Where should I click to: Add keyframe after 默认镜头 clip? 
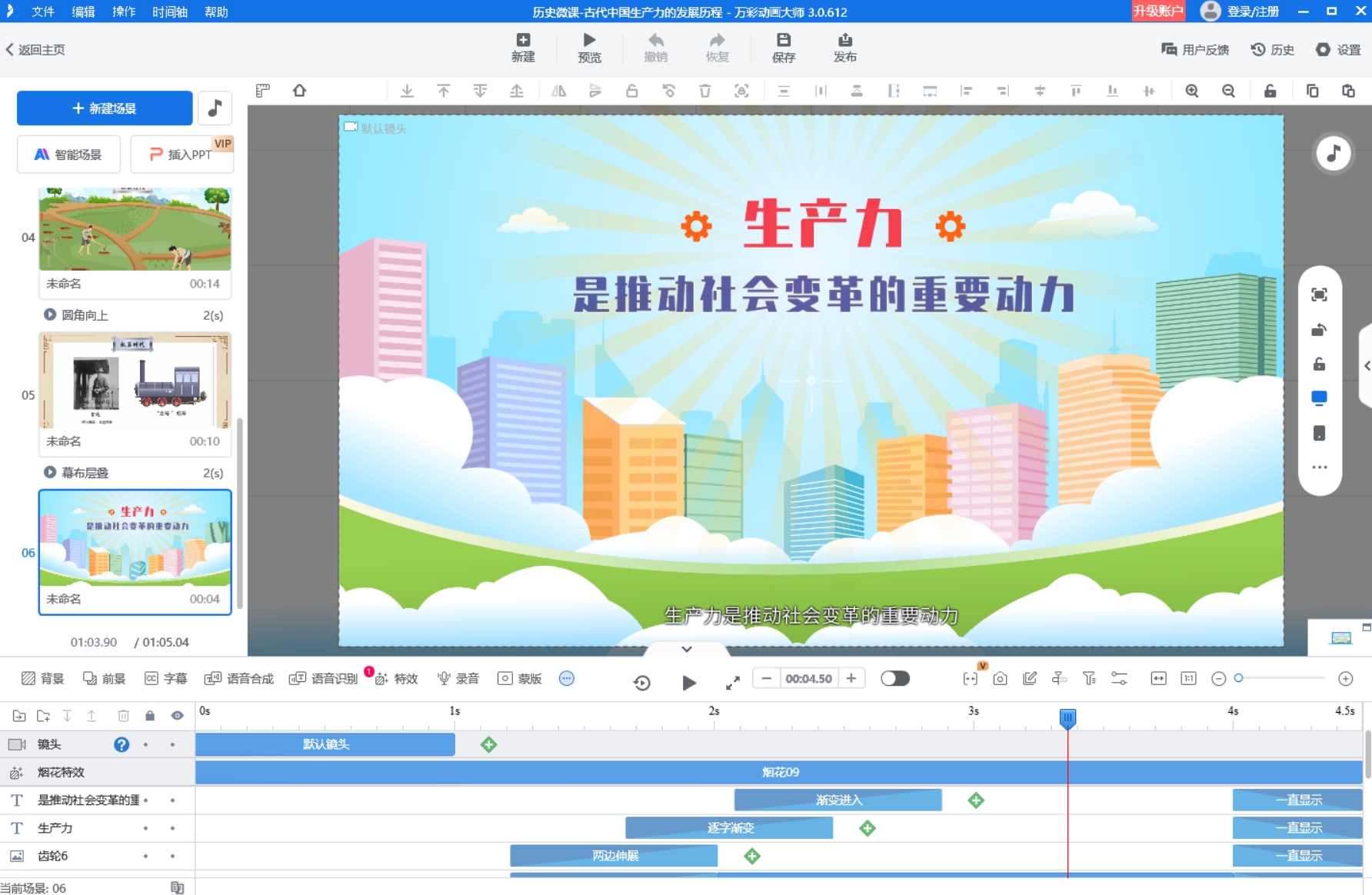[x=488, y=744]
